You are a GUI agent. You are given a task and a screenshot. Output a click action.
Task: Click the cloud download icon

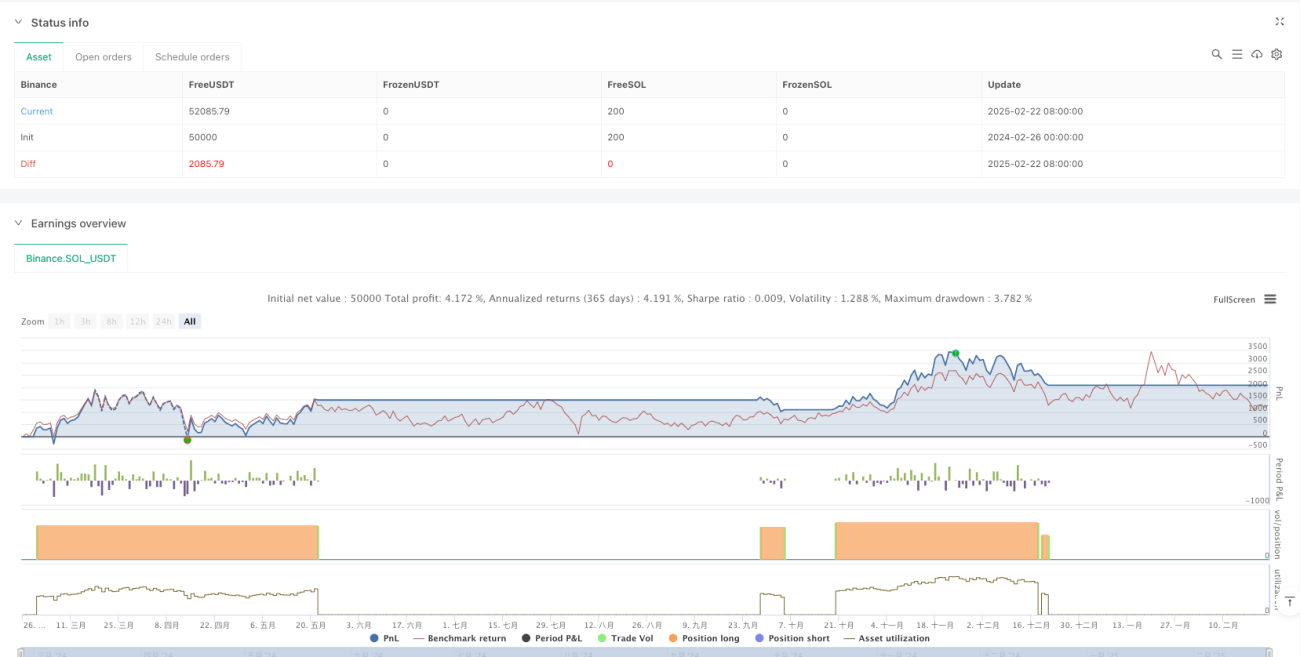point(1257,55)
